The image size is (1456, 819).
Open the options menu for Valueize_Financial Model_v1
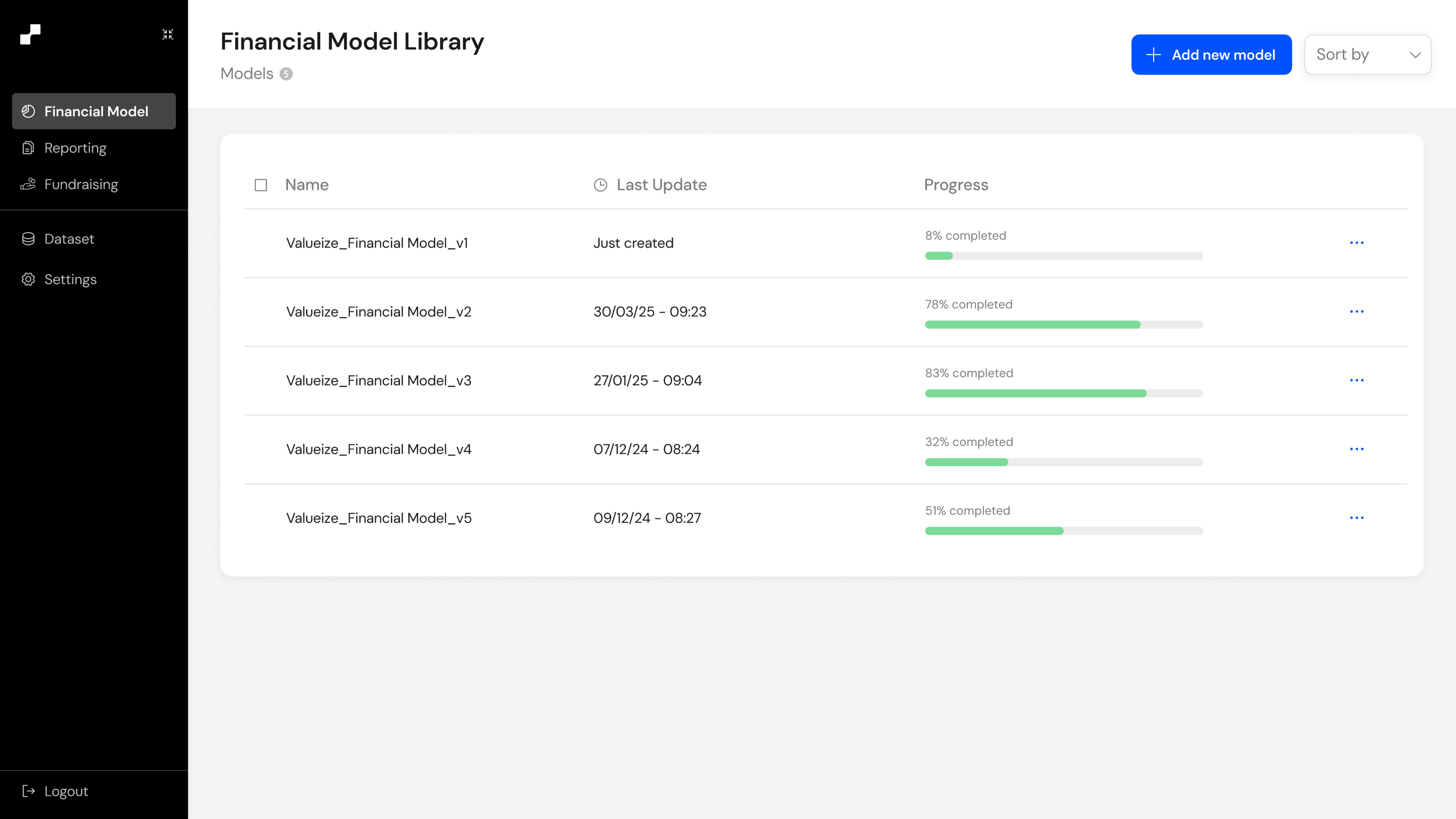pos(1356,243)
